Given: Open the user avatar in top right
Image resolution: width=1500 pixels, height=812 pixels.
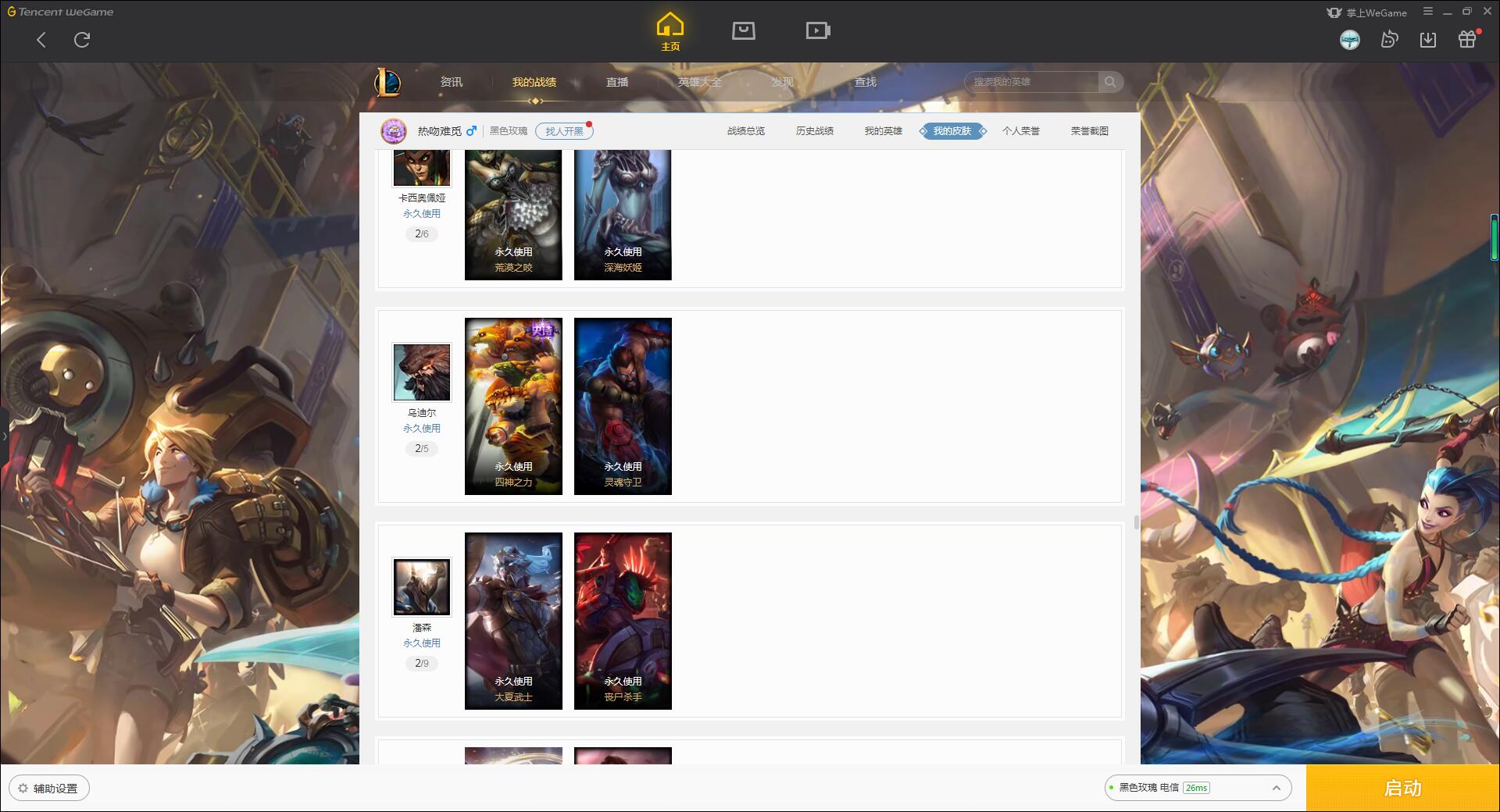Looking at the screenshot, I should (x=1349, y=40).
